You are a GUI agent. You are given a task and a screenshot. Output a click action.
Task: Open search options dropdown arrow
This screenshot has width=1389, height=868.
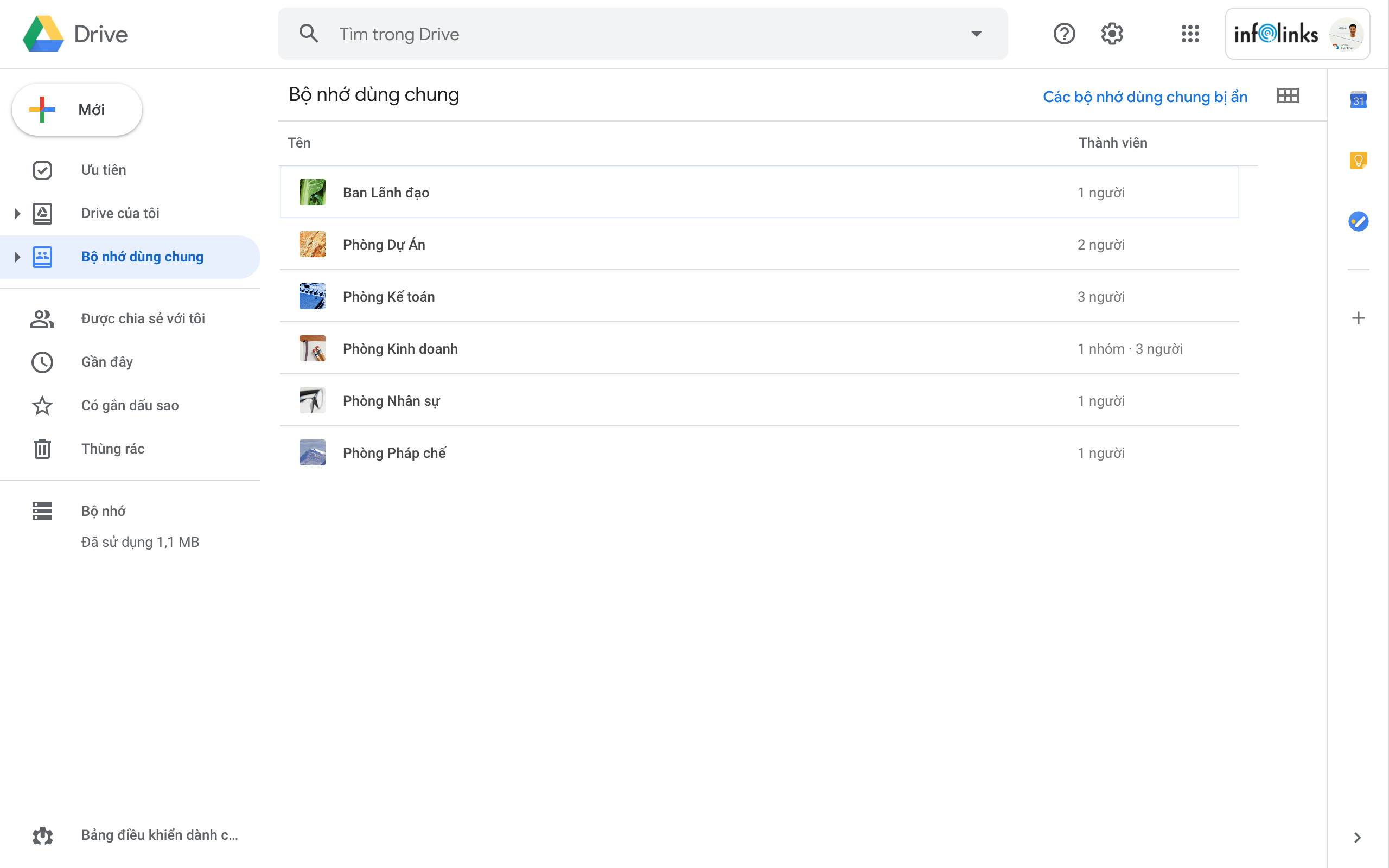(976, 33)
